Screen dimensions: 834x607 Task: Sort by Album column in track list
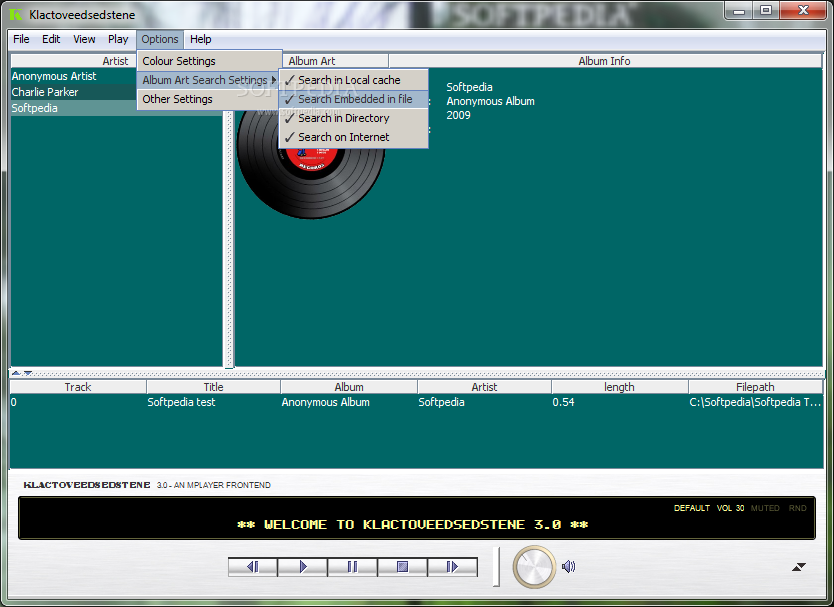pos(349,387)
